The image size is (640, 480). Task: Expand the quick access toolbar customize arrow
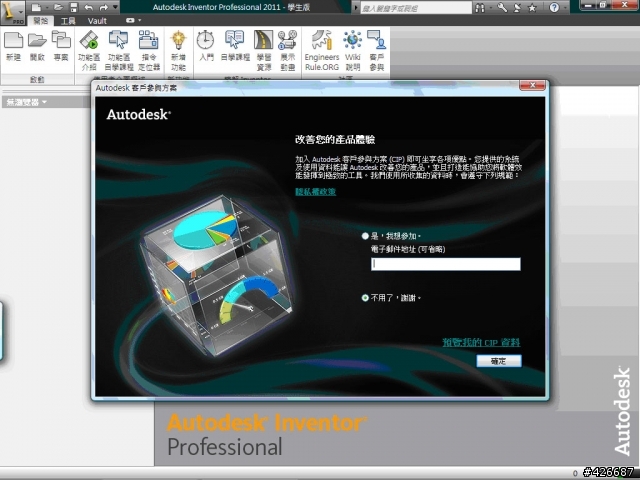(x=116, y=7)
